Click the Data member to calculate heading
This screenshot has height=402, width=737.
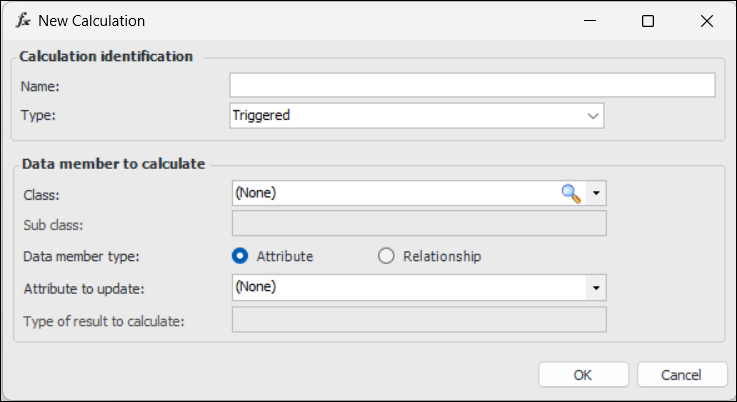tap(113, 164)
